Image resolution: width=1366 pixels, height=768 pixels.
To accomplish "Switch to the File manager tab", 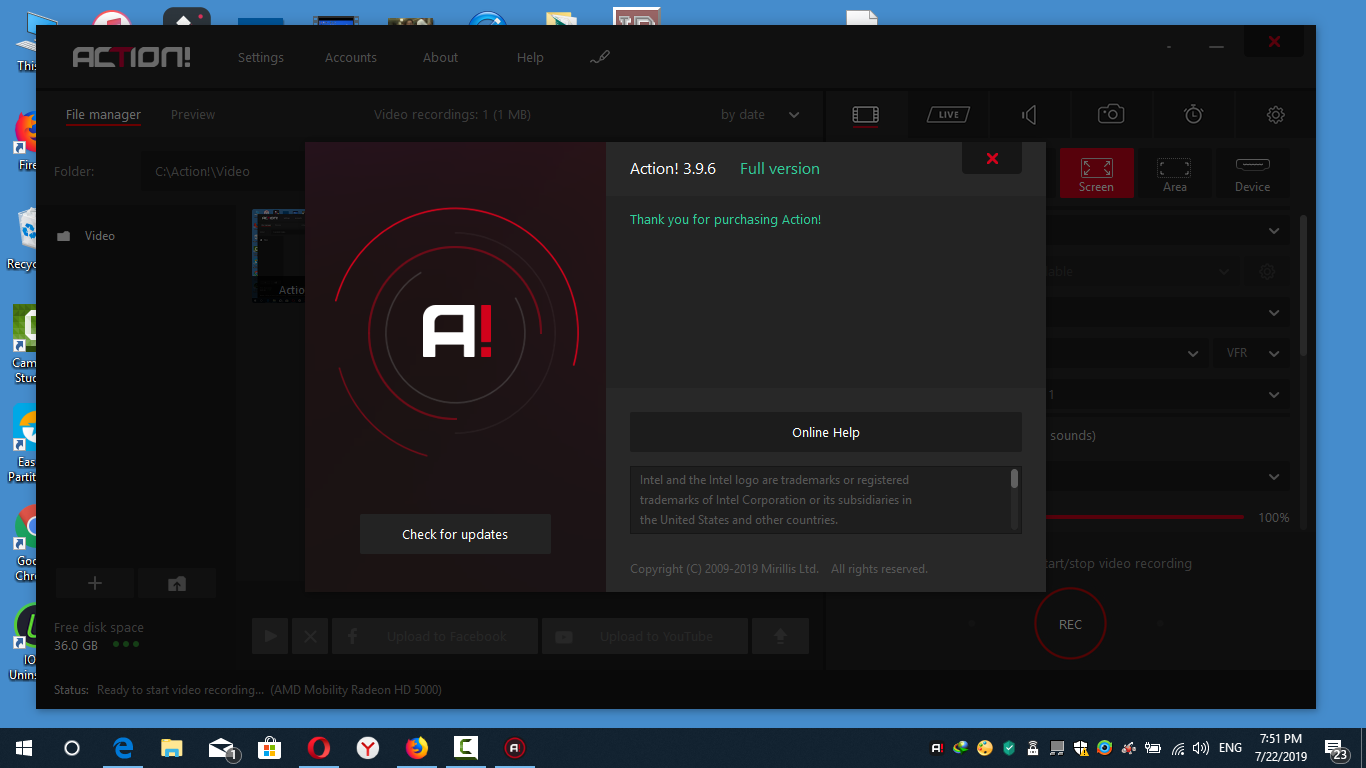I will (103, 115).
